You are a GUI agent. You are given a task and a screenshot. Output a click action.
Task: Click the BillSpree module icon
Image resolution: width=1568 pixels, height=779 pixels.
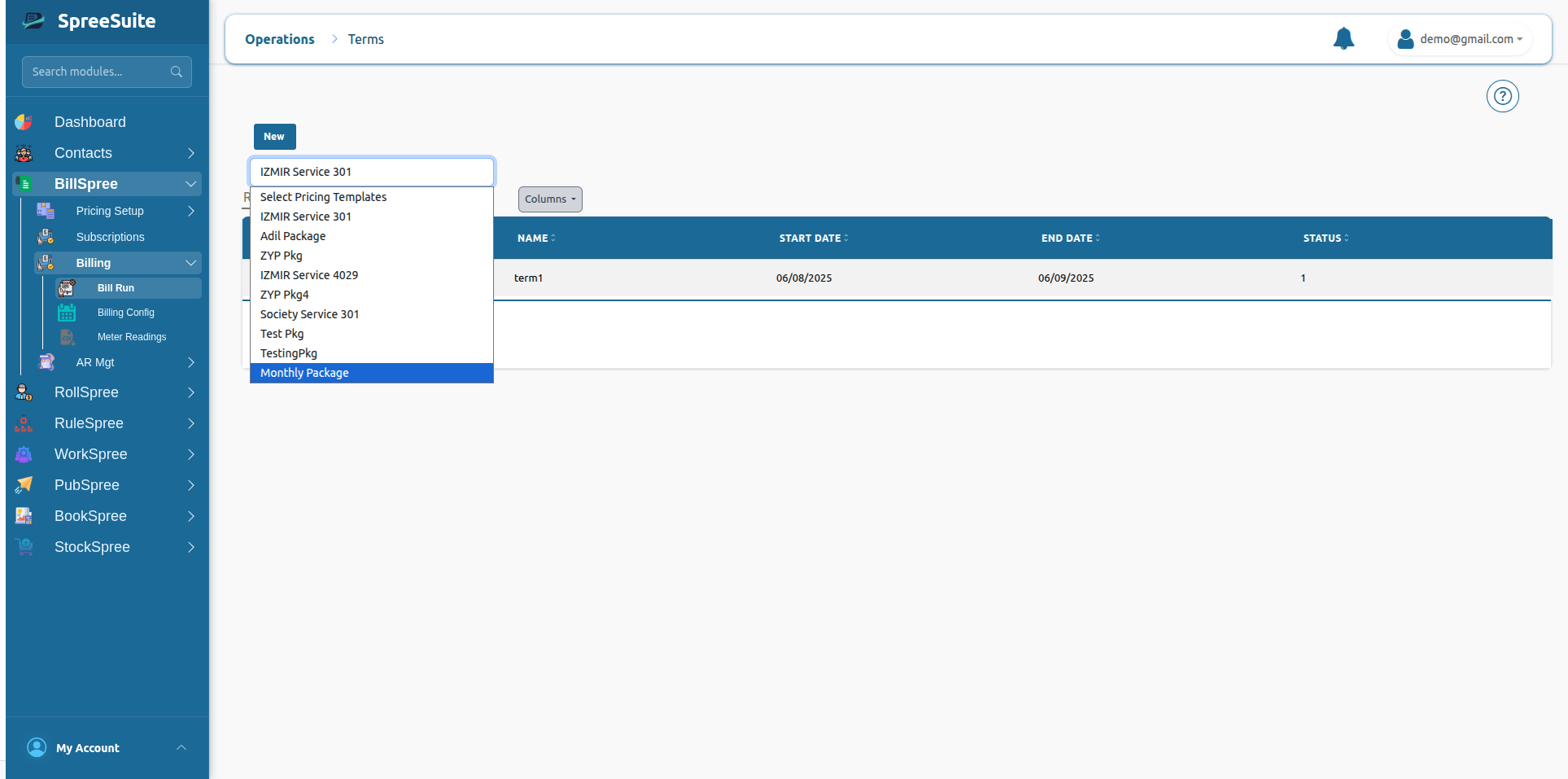pos(24,184)
